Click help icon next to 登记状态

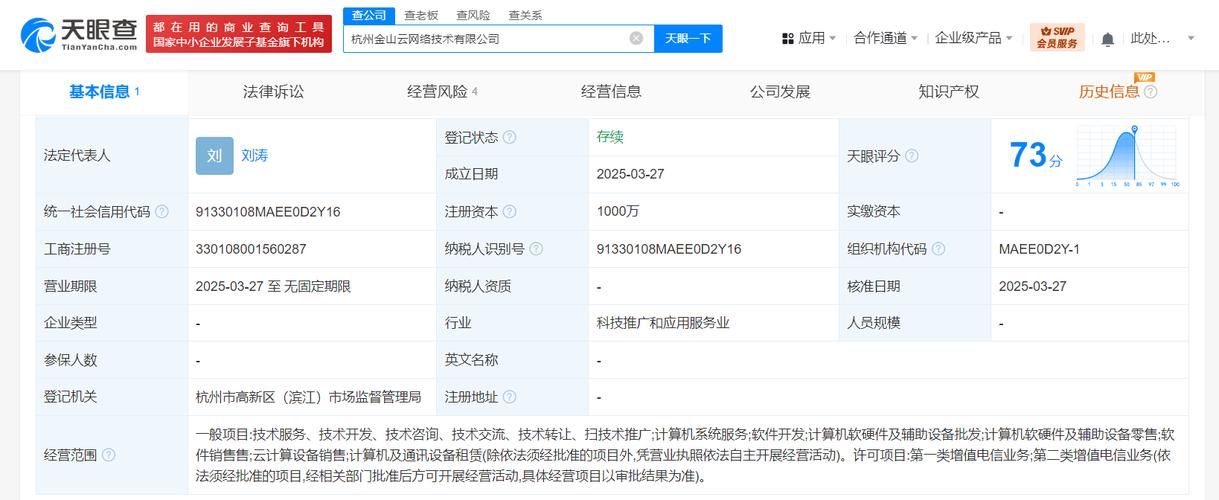point(510,138)
